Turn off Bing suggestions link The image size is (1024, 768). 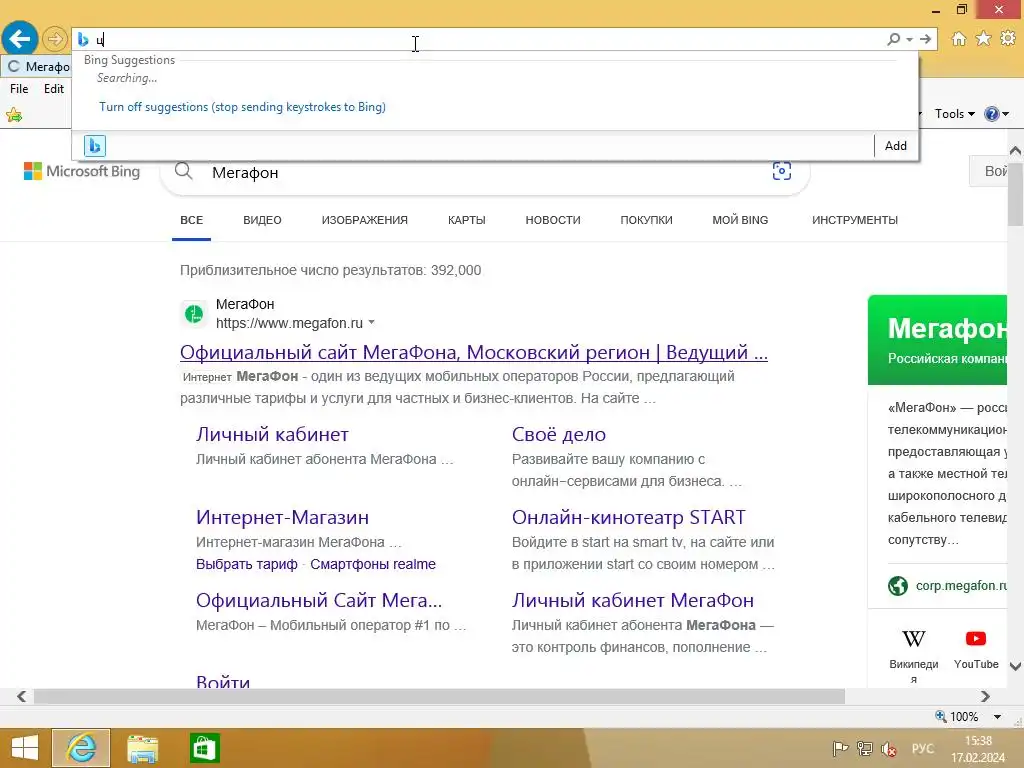click(242, 107)
